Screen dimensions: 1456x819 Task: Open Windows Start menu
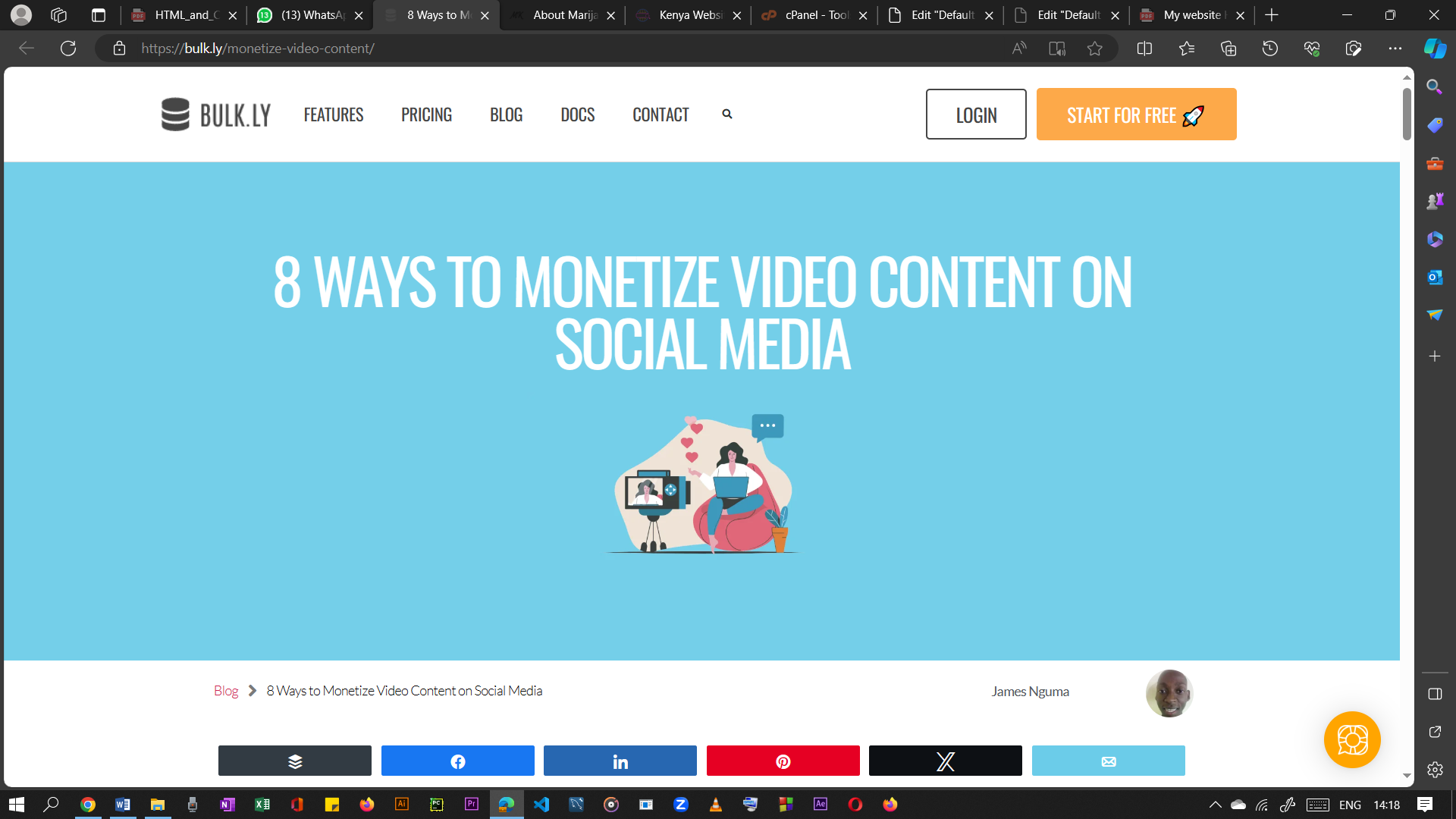point(17,805)
